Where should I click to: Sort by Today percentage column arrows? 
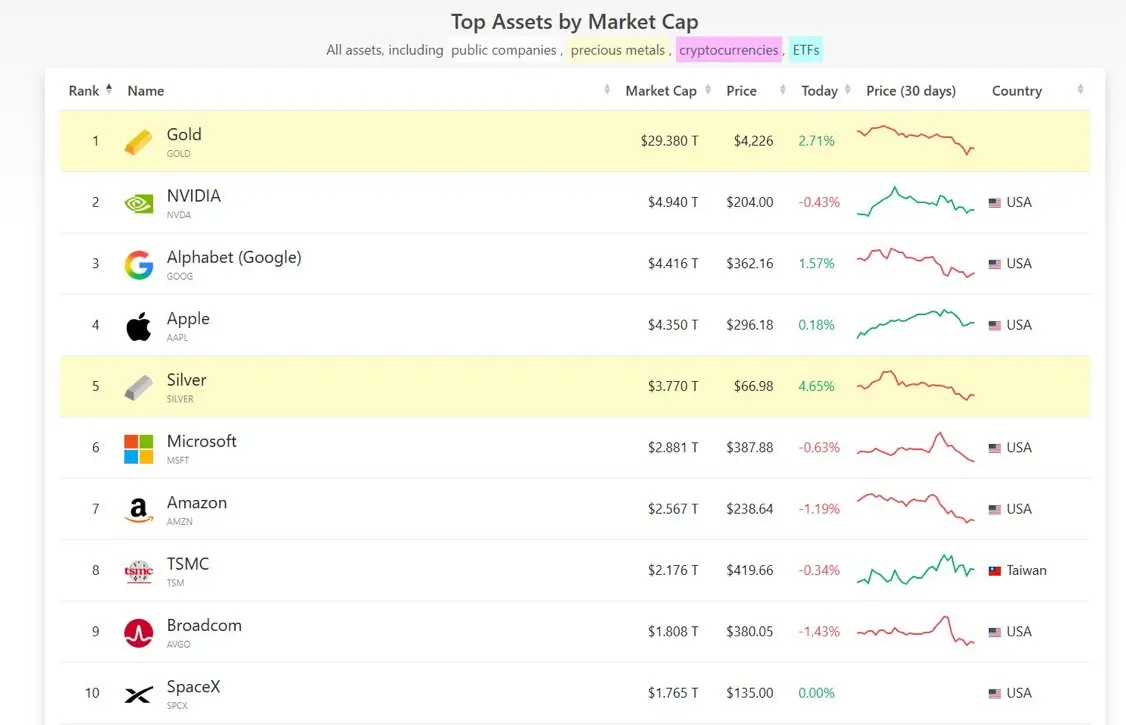(847, 90)
